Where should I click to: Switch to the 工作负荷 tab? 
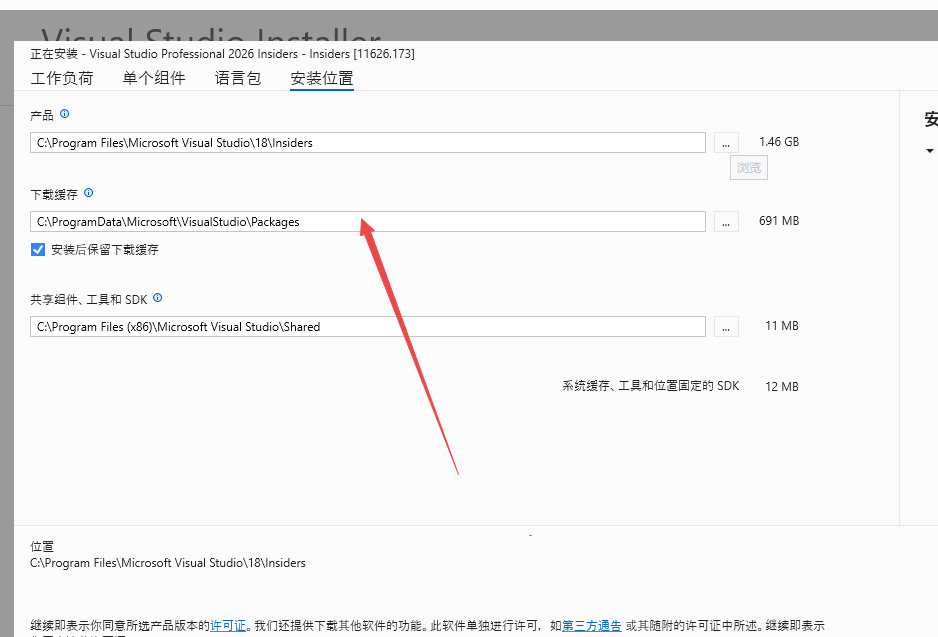62,78
